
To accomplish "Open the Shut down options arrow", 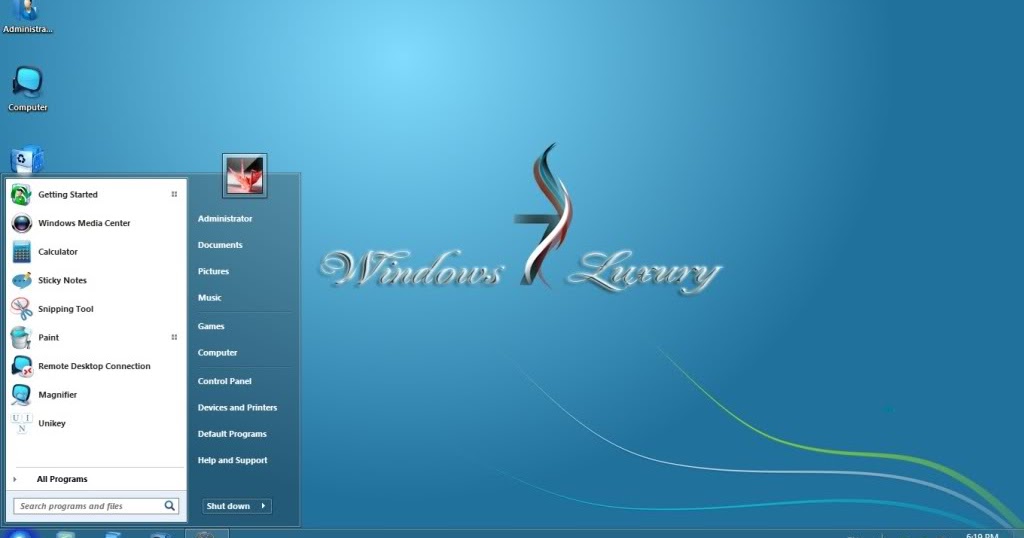I will [x=263, y=506].
